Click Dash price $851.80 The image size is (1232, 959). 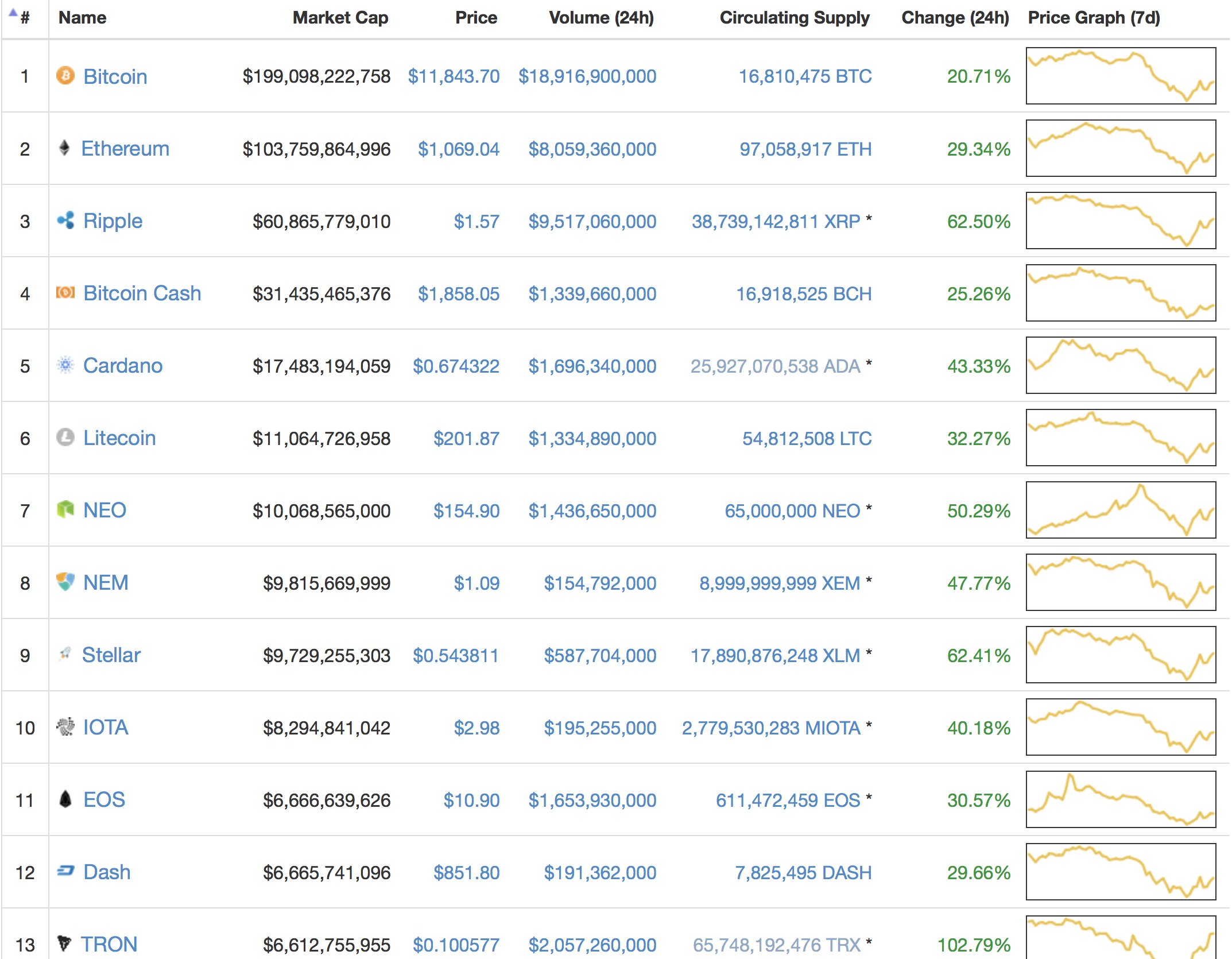coord(466,873)
